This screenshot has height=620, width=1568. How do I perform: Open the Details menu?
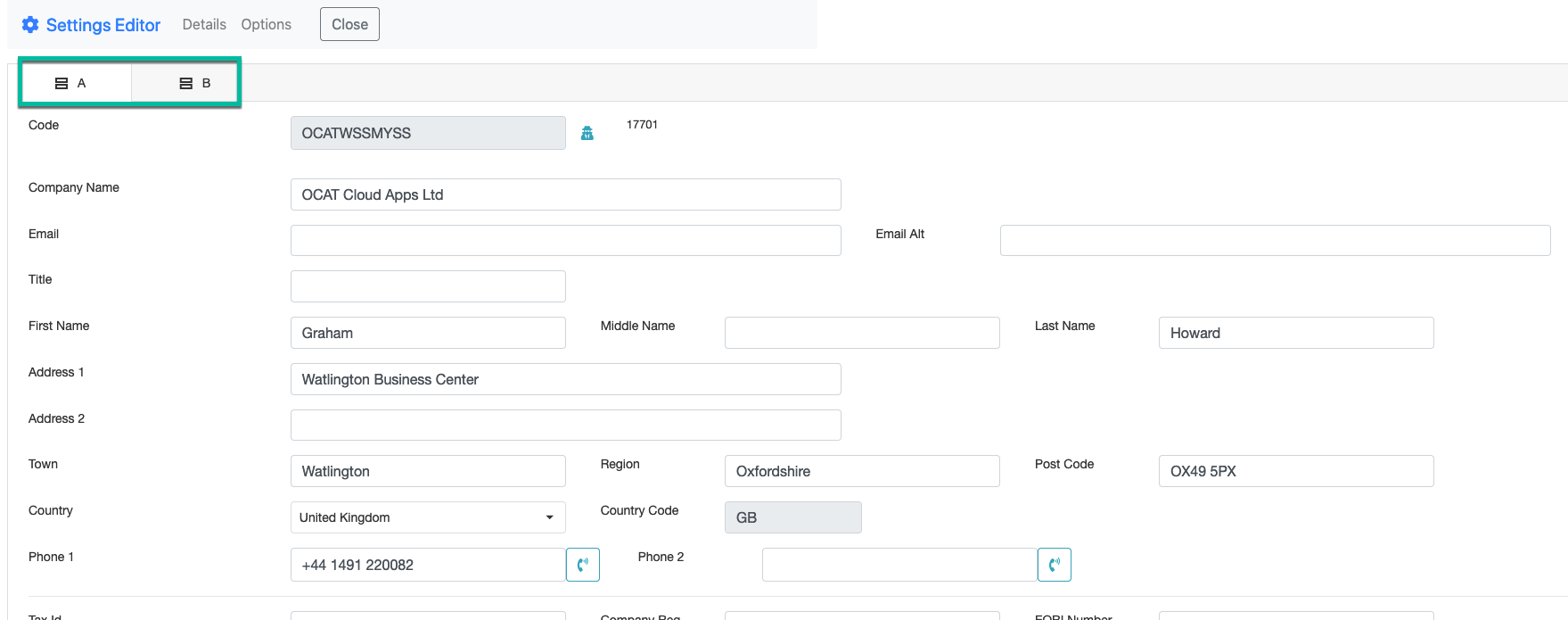(x=204, y=25)
